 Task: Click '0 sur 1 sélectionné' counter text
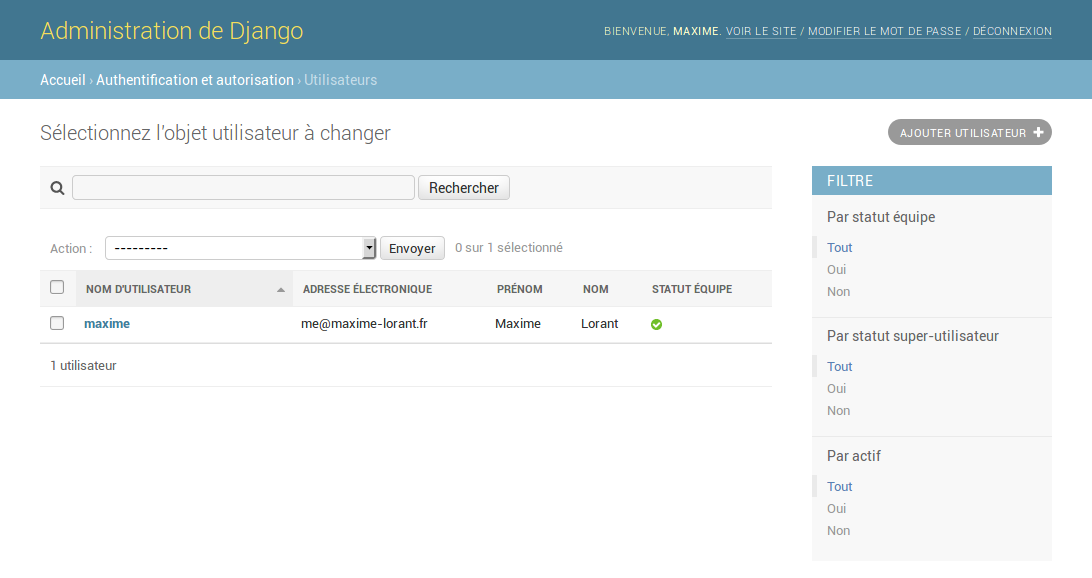click(508, 247)
